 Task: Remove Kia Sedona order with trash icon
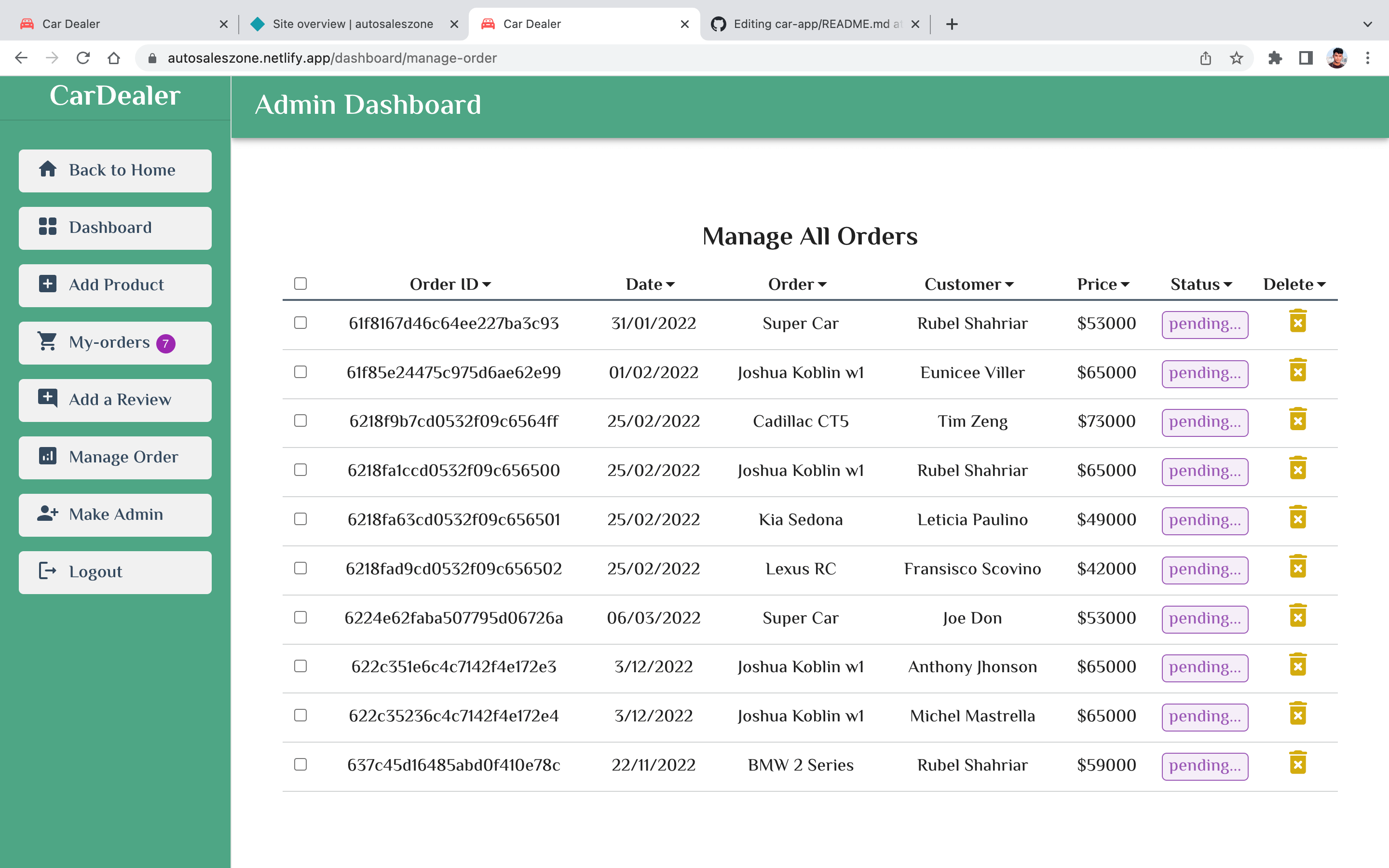click(x=1298, y=517)
